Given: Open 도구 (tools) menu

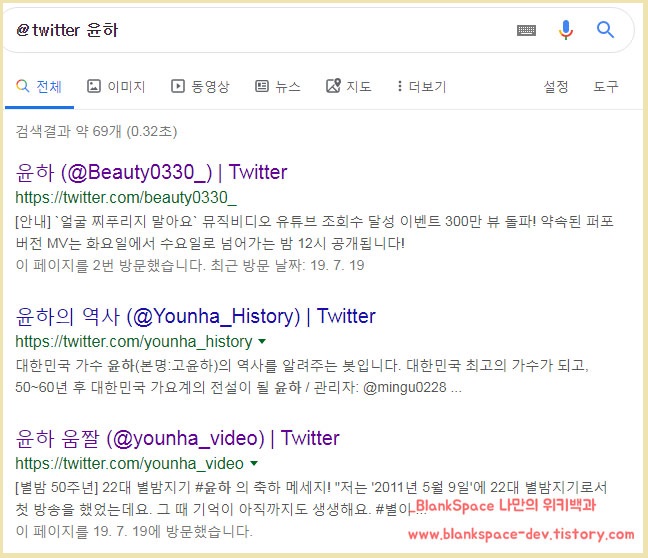Looking at the screenshot, I should [x=606, y=86].
